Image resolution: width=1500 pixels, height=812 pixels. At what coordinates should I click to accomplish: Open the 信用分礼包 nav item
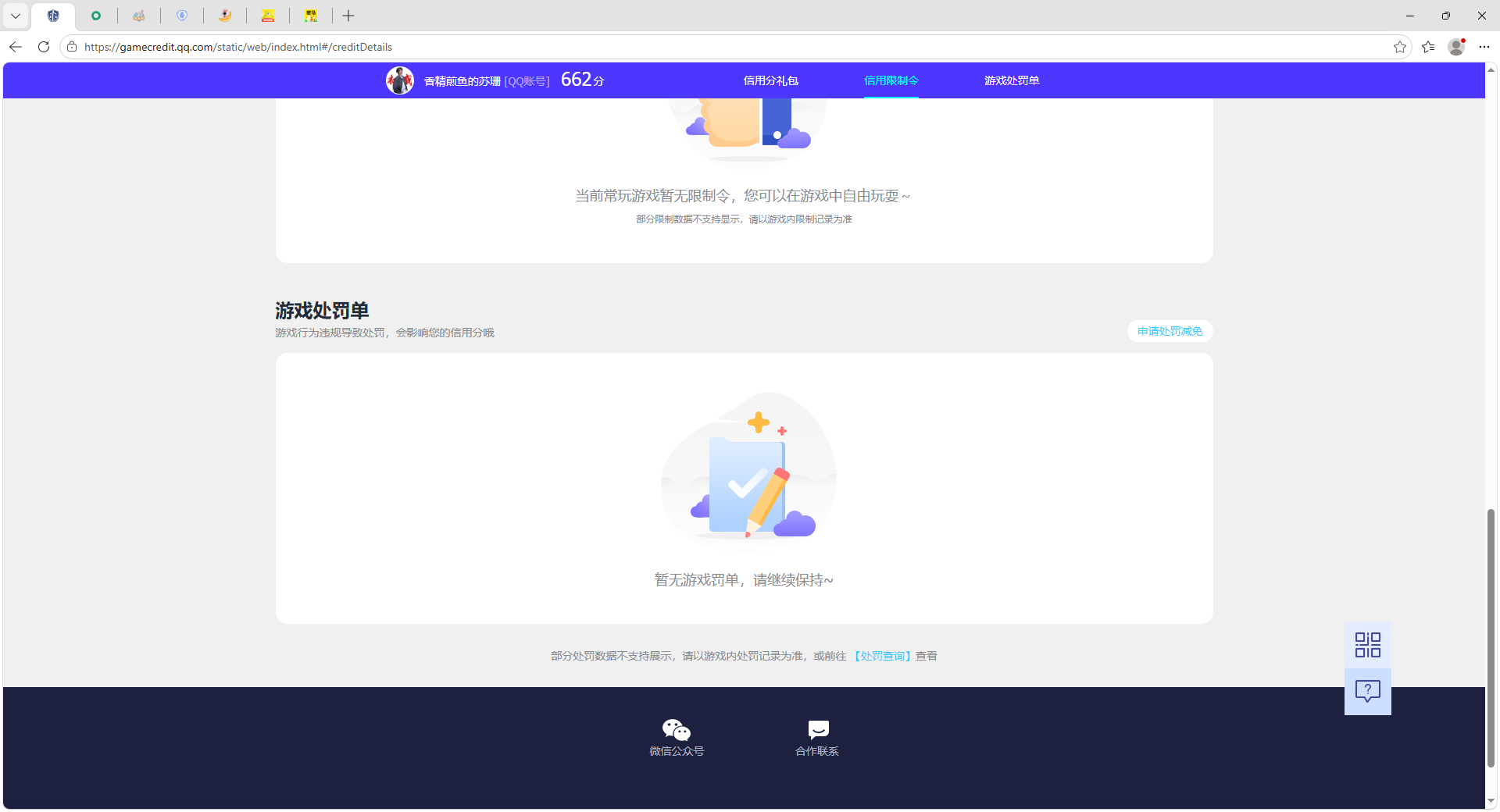click(770, 80)
